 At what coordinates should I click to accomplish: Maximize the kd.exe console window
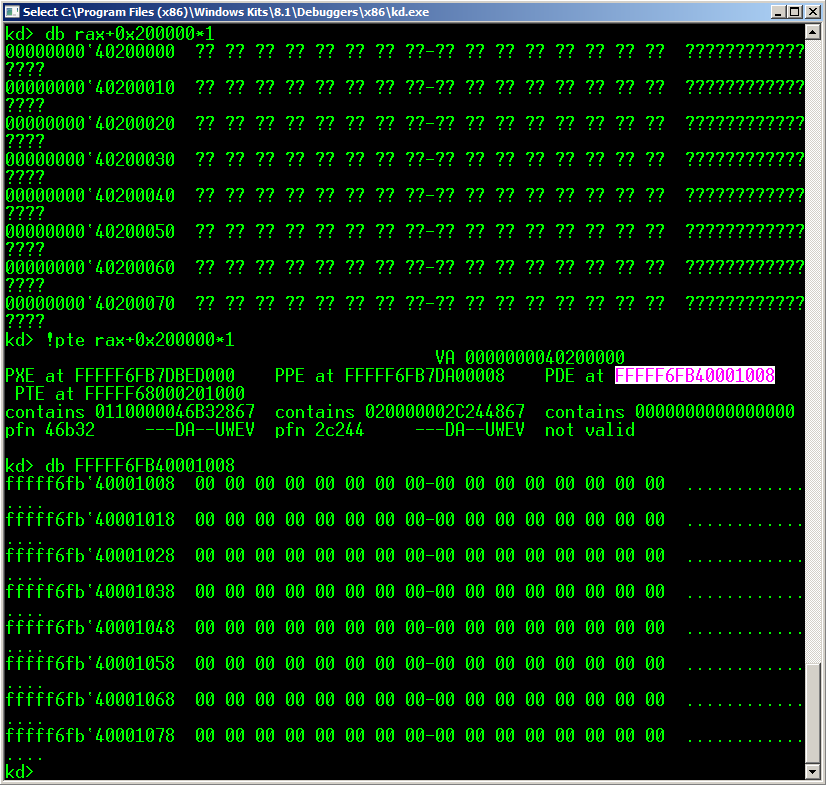click(x=795, y=12)
